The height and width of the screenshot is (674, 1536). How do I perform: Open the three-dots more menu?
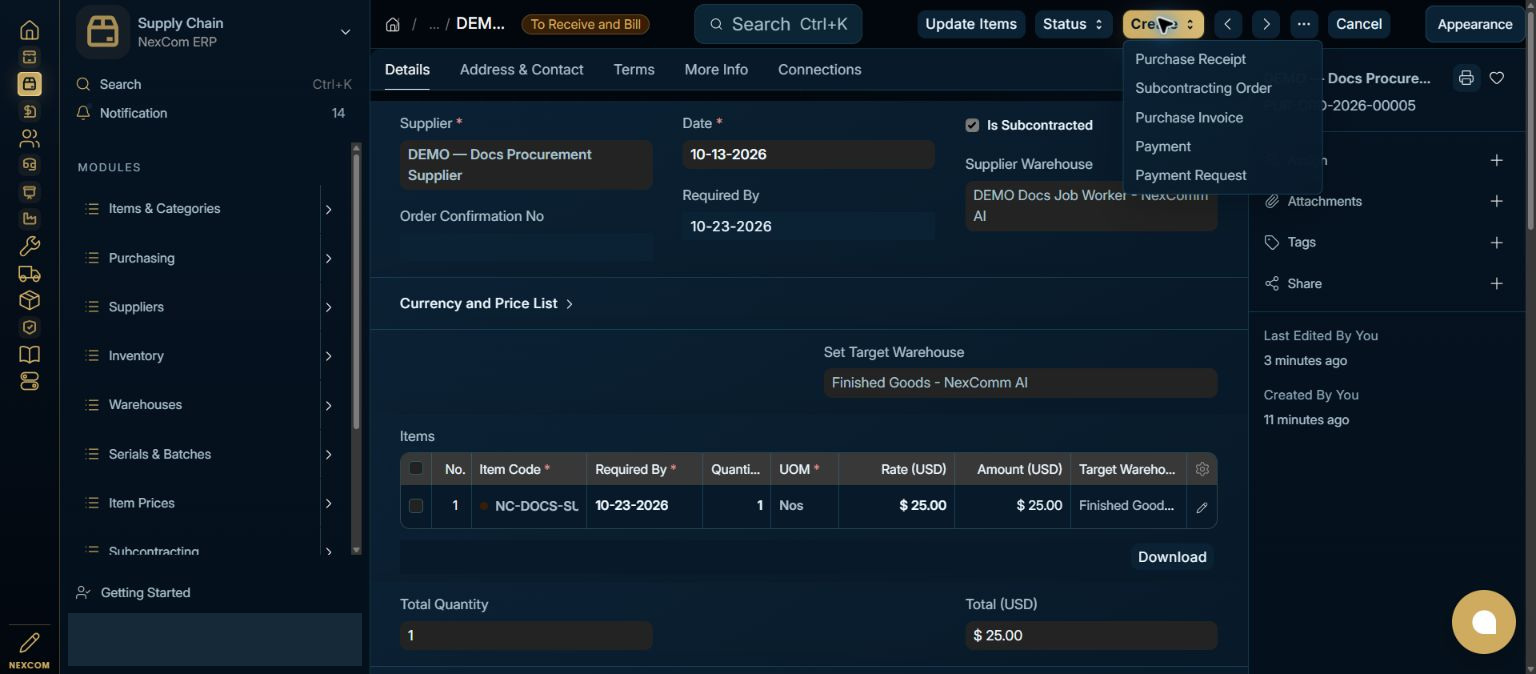tap(1304, 24)
